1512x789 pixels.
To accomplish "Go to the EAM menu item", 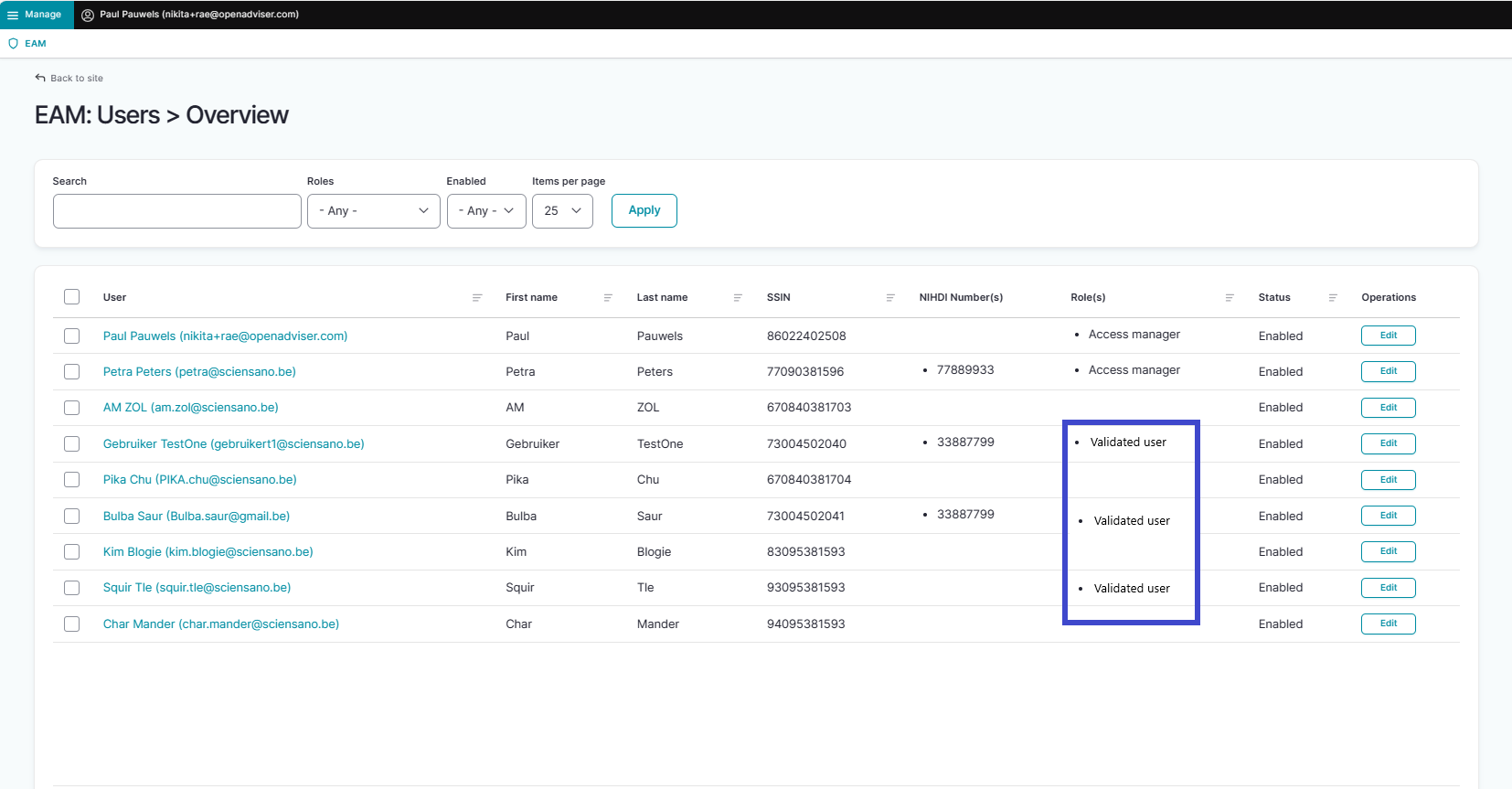I will click(x=36, y=44).
